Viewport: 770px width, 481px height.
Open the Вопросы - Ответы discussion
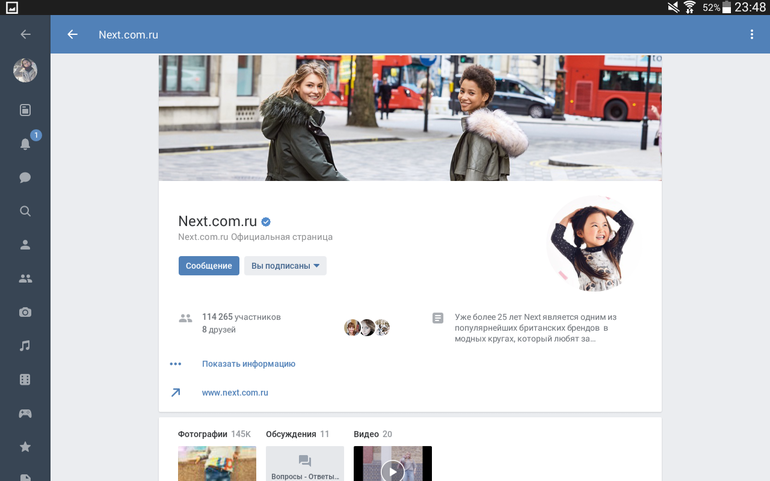point(304,463)
